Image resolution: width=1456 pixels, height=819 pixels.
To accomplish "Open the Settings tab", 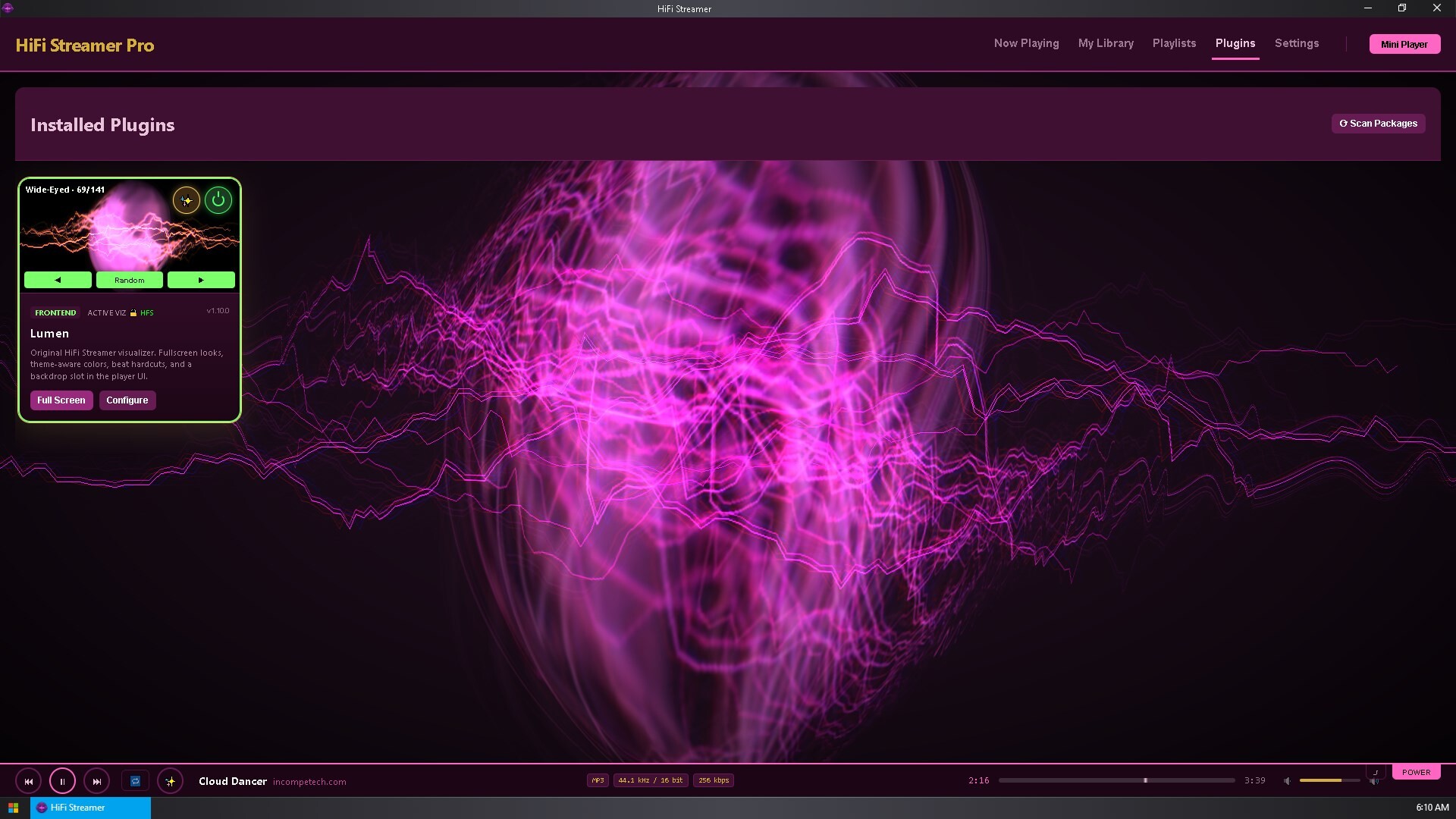I will point(1297,43).
